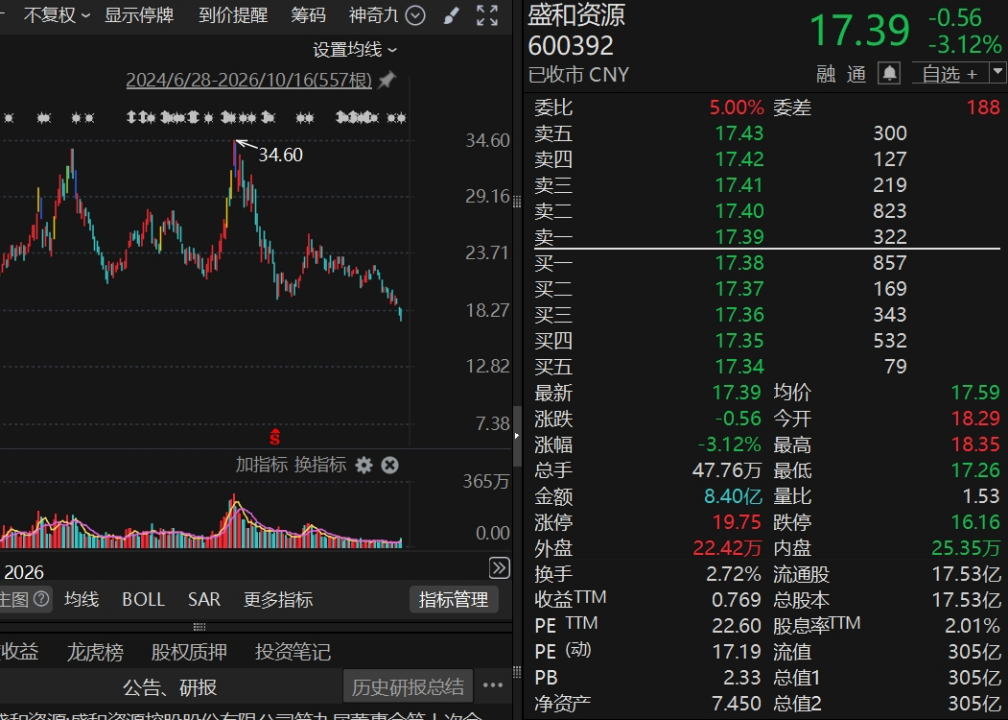Viewport: 1008px width, 720px height.
Task: Select the drawing brush tool icon
Action: click(x=451, y=15)
